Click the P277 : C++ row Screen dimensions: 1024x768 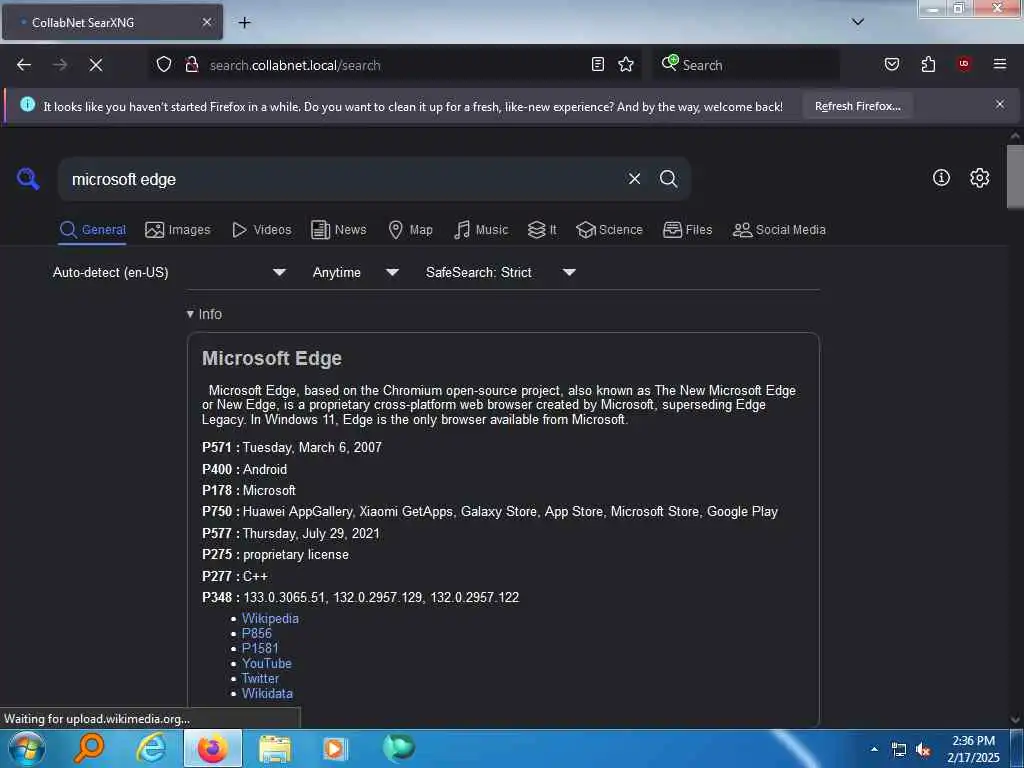coord(235,576)
